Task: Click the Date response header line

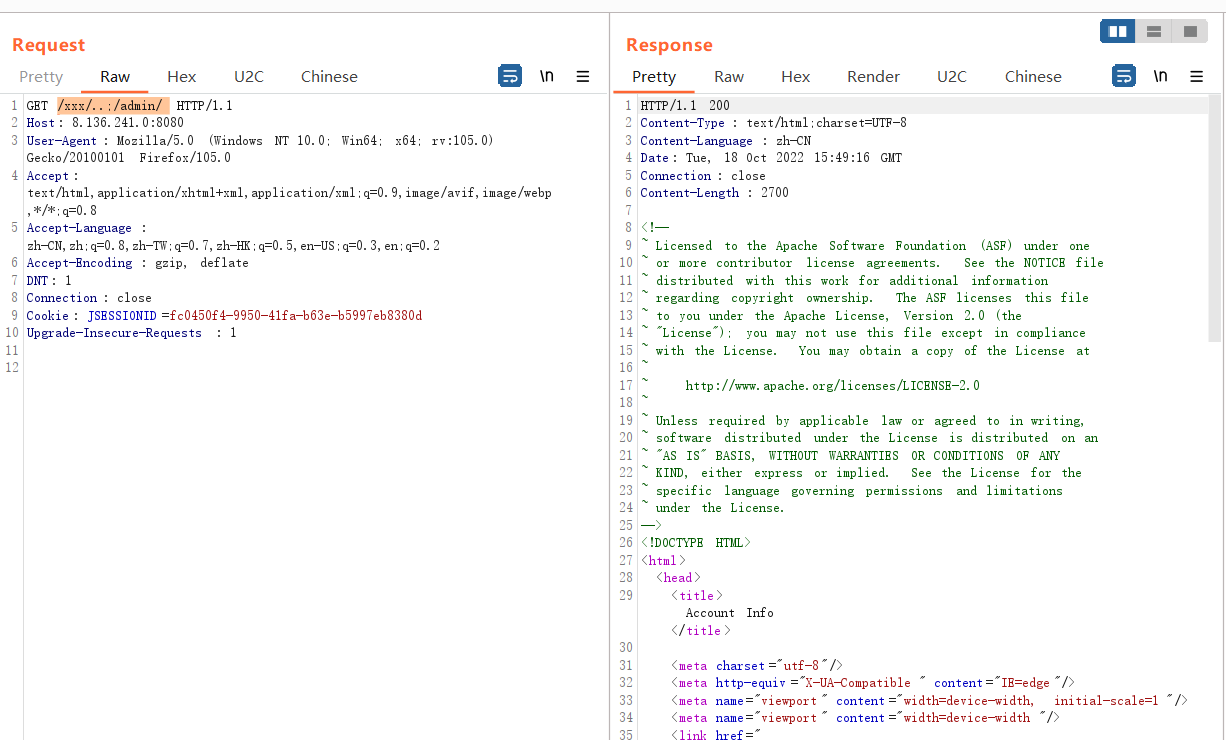Action: 771,158
